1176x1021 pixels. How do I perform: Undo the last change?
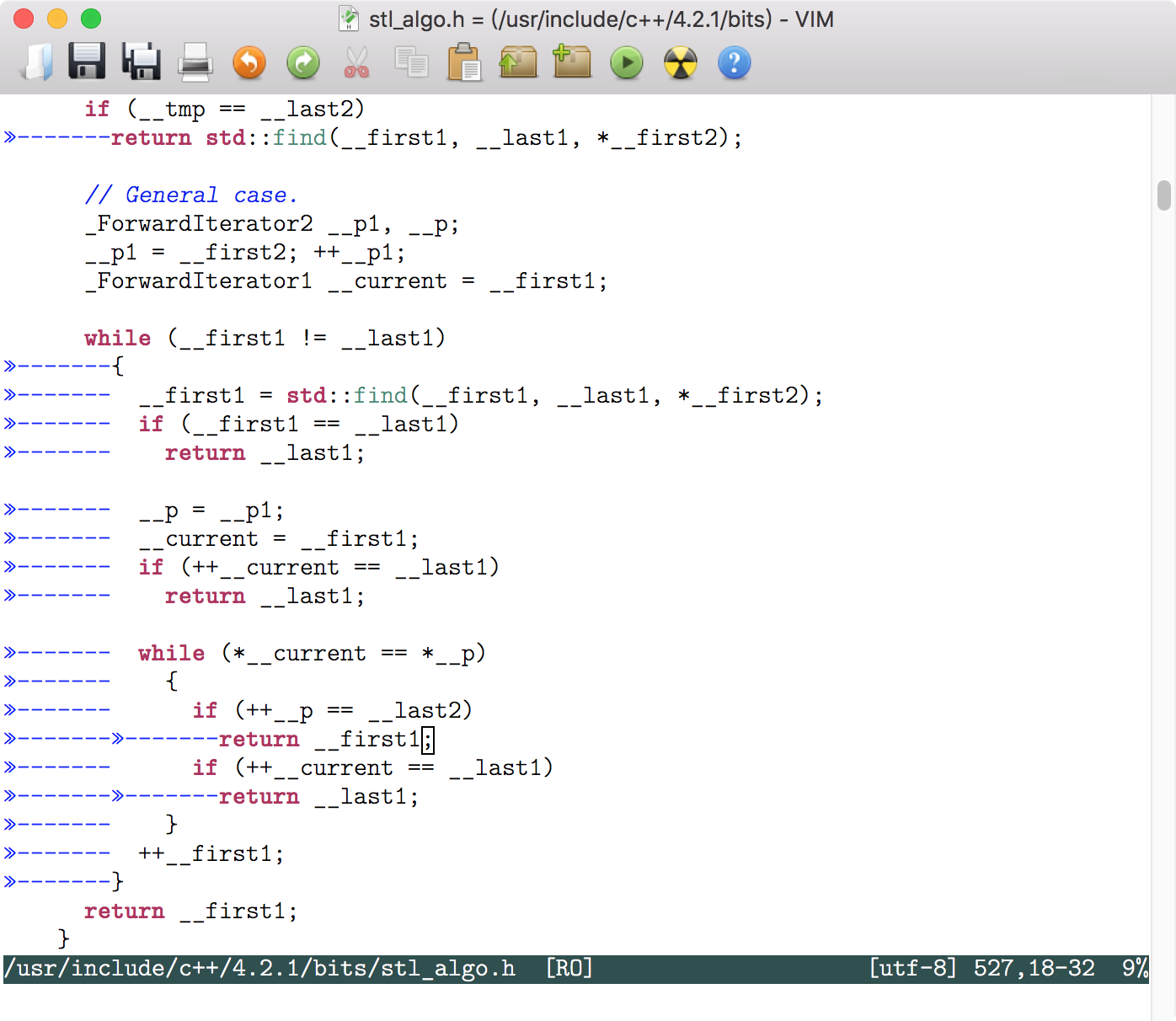249,62
